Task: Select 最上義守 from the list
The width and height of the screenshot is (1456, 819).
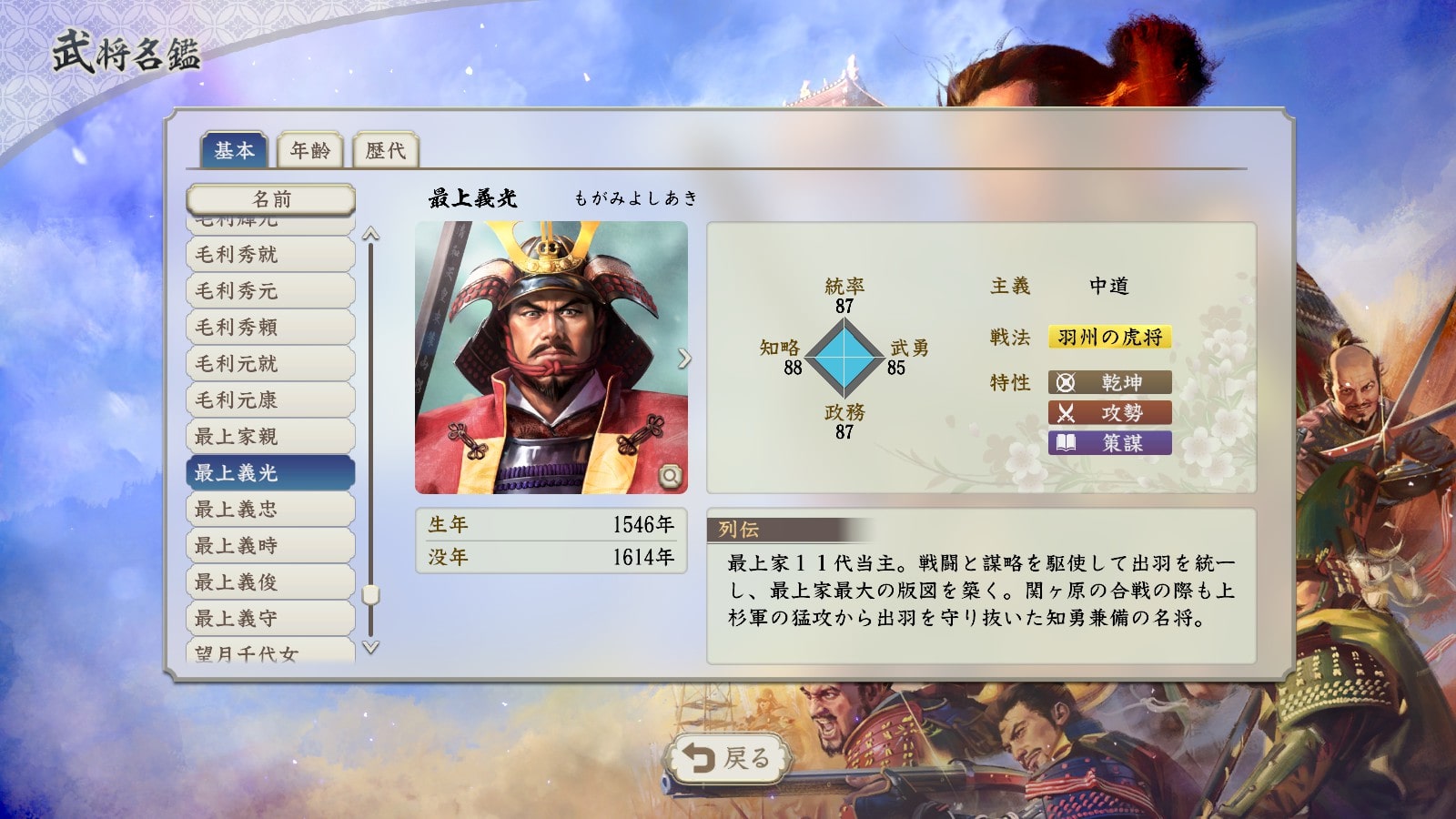Action: (x=270, y=619)
